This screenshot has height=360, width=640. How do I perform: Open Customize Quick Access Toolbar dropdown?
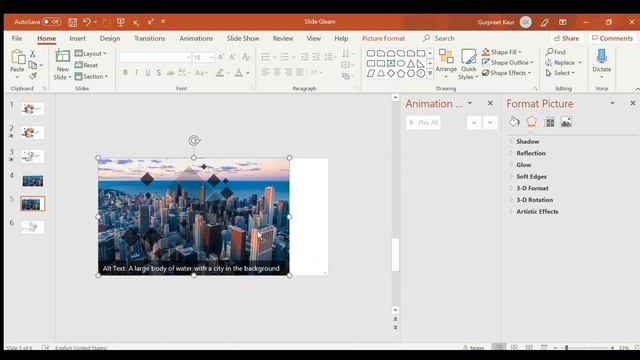[x=163, y=22]
